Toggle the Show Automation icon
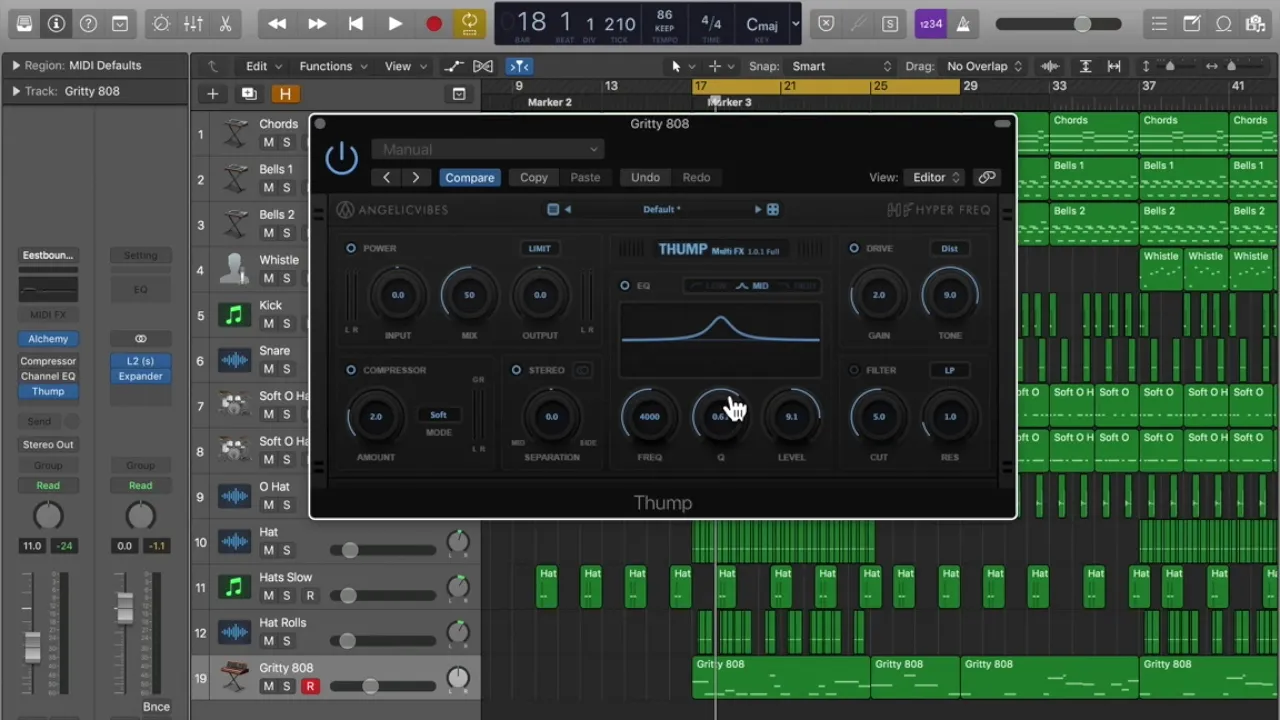This screenshot has height=720, width=1280. tap(455, 66)
